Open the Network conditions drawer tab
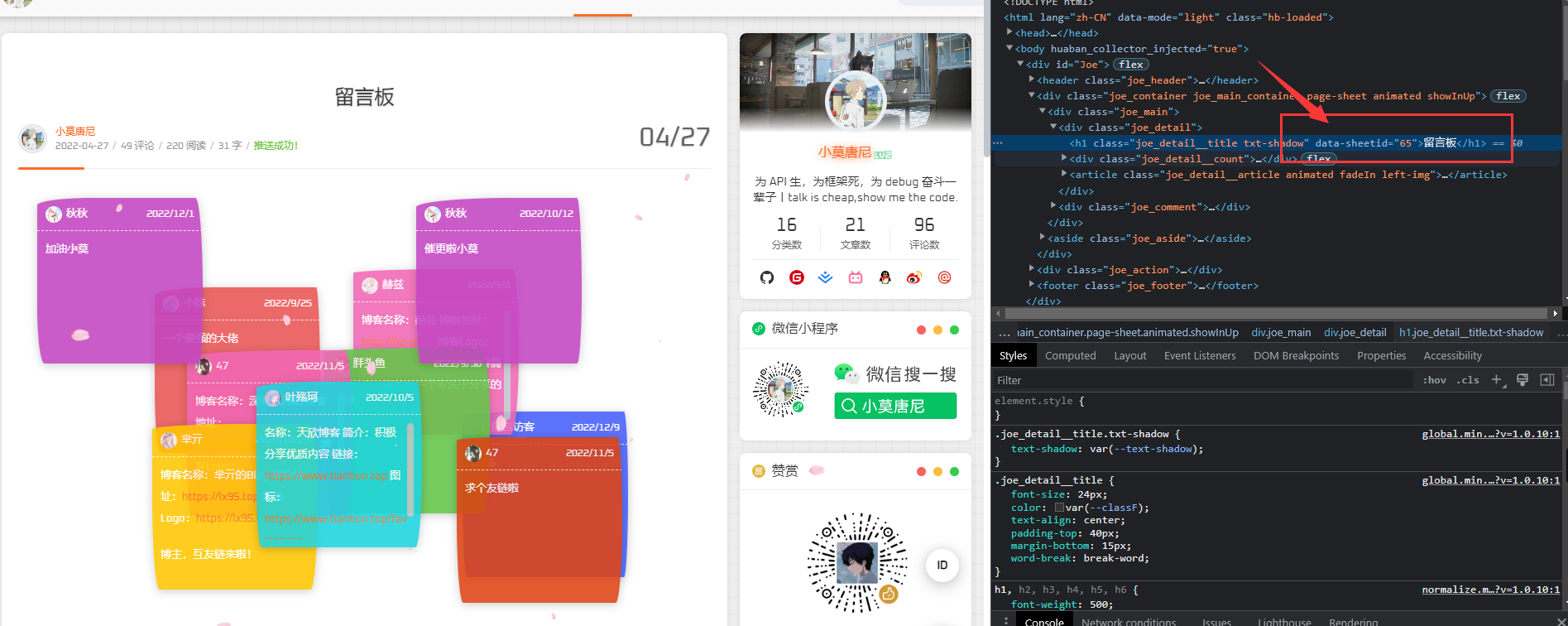This screenshot has width=1568, height=626. [x=1129, y=621]
